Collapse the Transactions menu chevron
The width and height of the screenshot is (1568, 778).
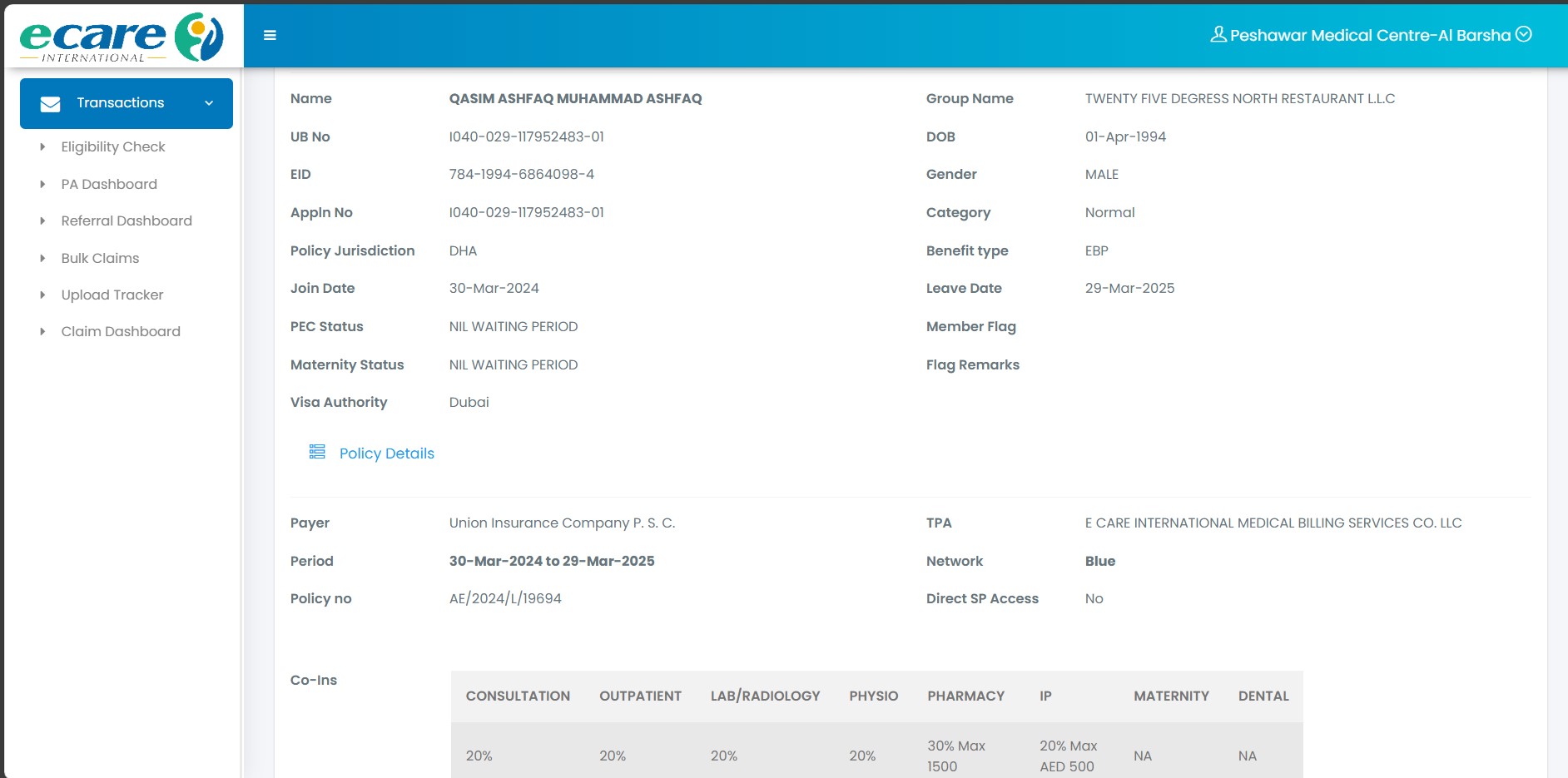point(209,103)
